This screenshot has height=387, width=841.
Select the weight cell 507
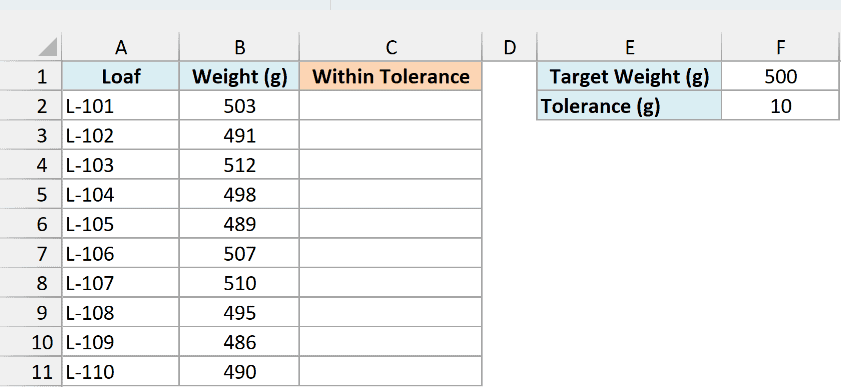click(239, 253)
